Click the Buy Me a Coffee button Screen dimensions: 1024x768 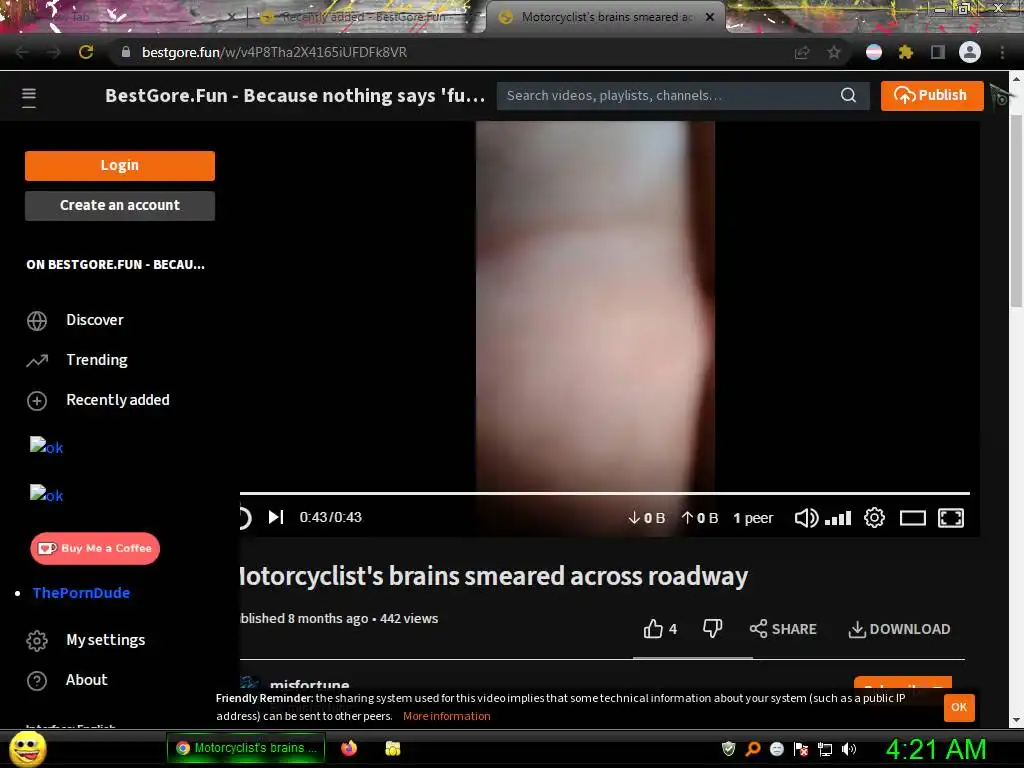click(x=95, y=549)
